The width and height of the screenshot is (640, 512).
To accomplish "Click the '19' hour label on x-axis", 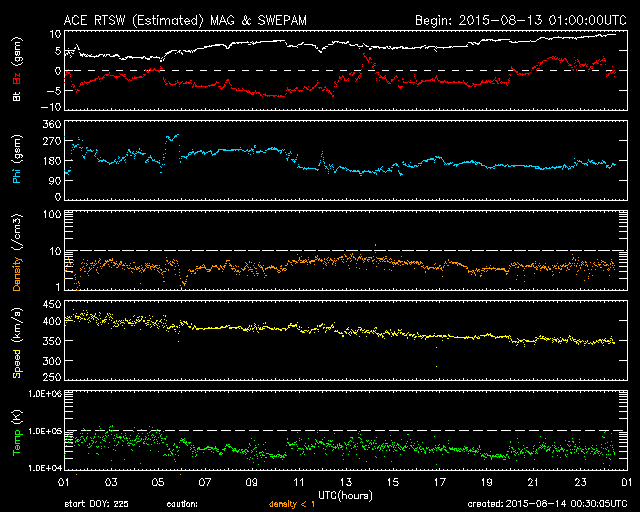I will (x=487, y=482).
